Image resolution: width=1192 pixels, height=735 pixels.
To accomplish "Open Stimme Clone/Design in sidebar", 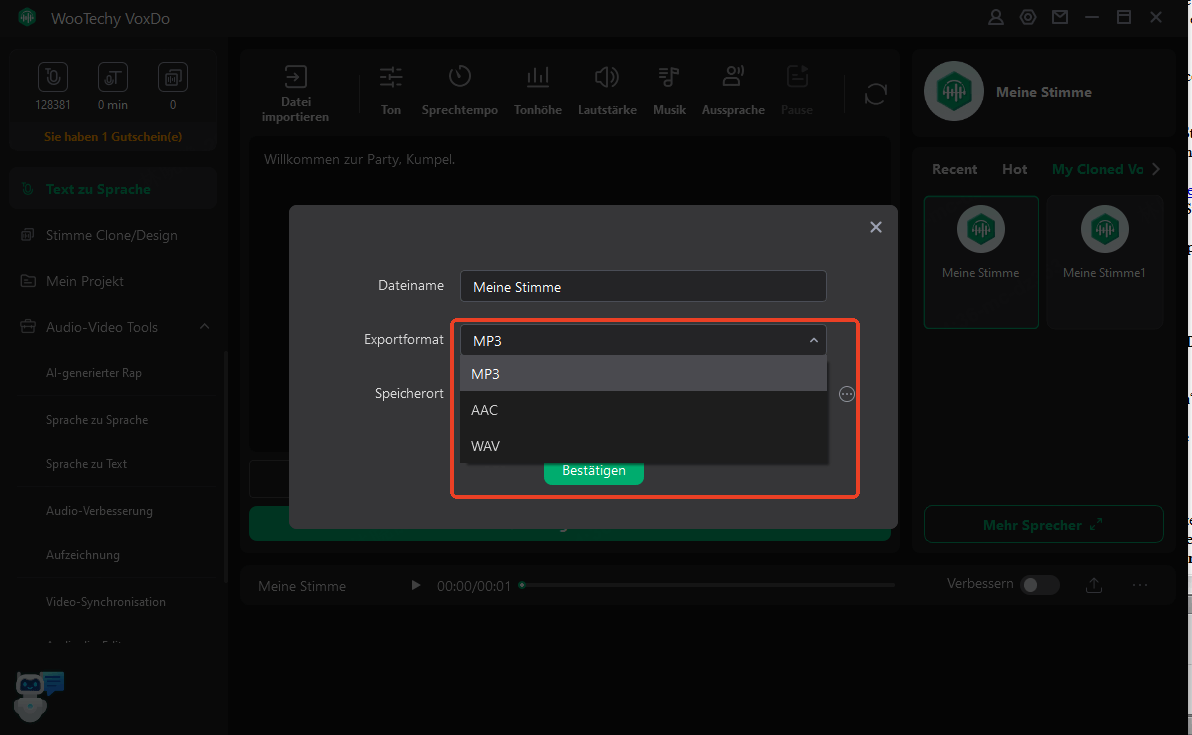I will [x=111, y=235].
